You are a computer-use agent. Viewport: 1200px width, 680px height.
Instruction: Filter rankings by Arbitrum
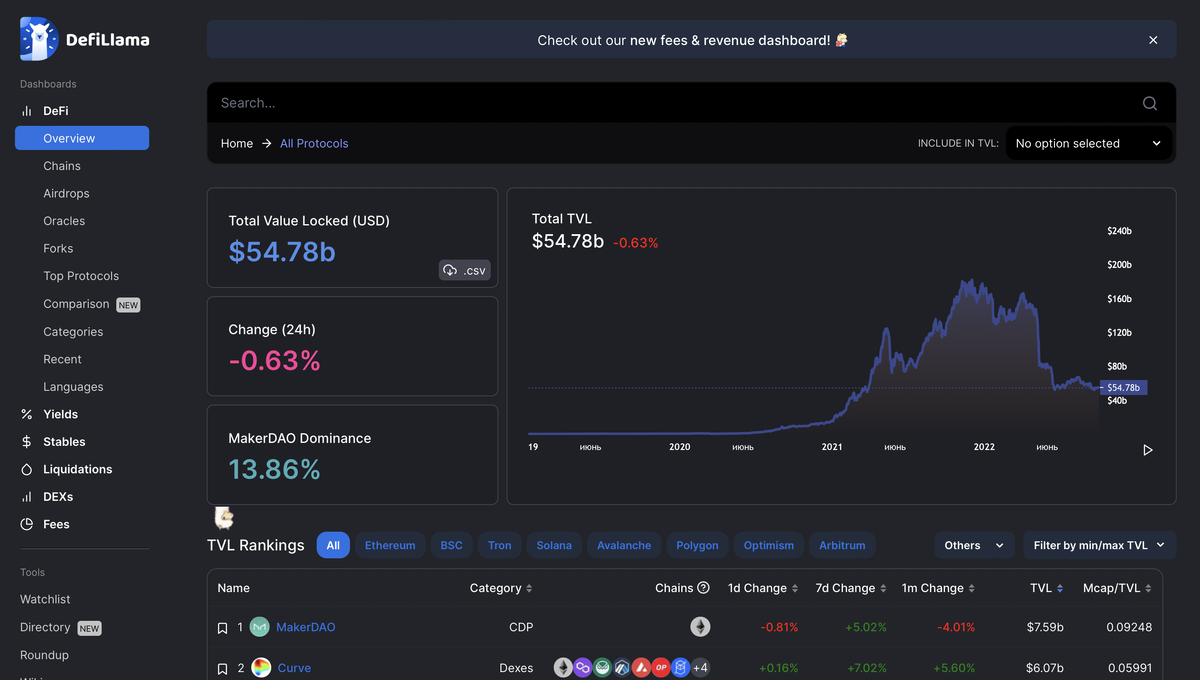pyautogui.click(x=842, y=545)
